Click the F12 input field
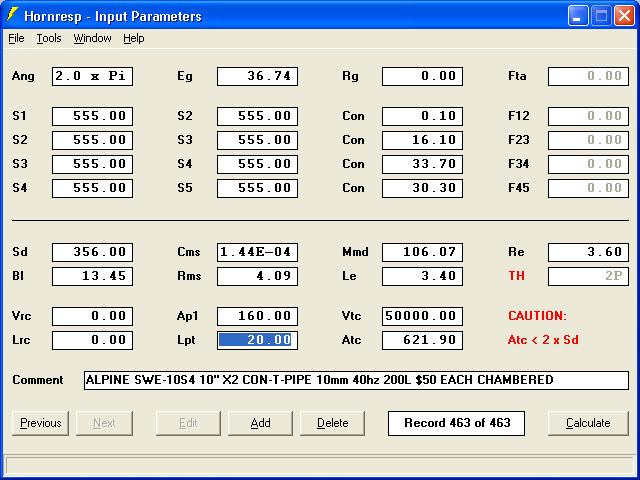 (588, 116)
